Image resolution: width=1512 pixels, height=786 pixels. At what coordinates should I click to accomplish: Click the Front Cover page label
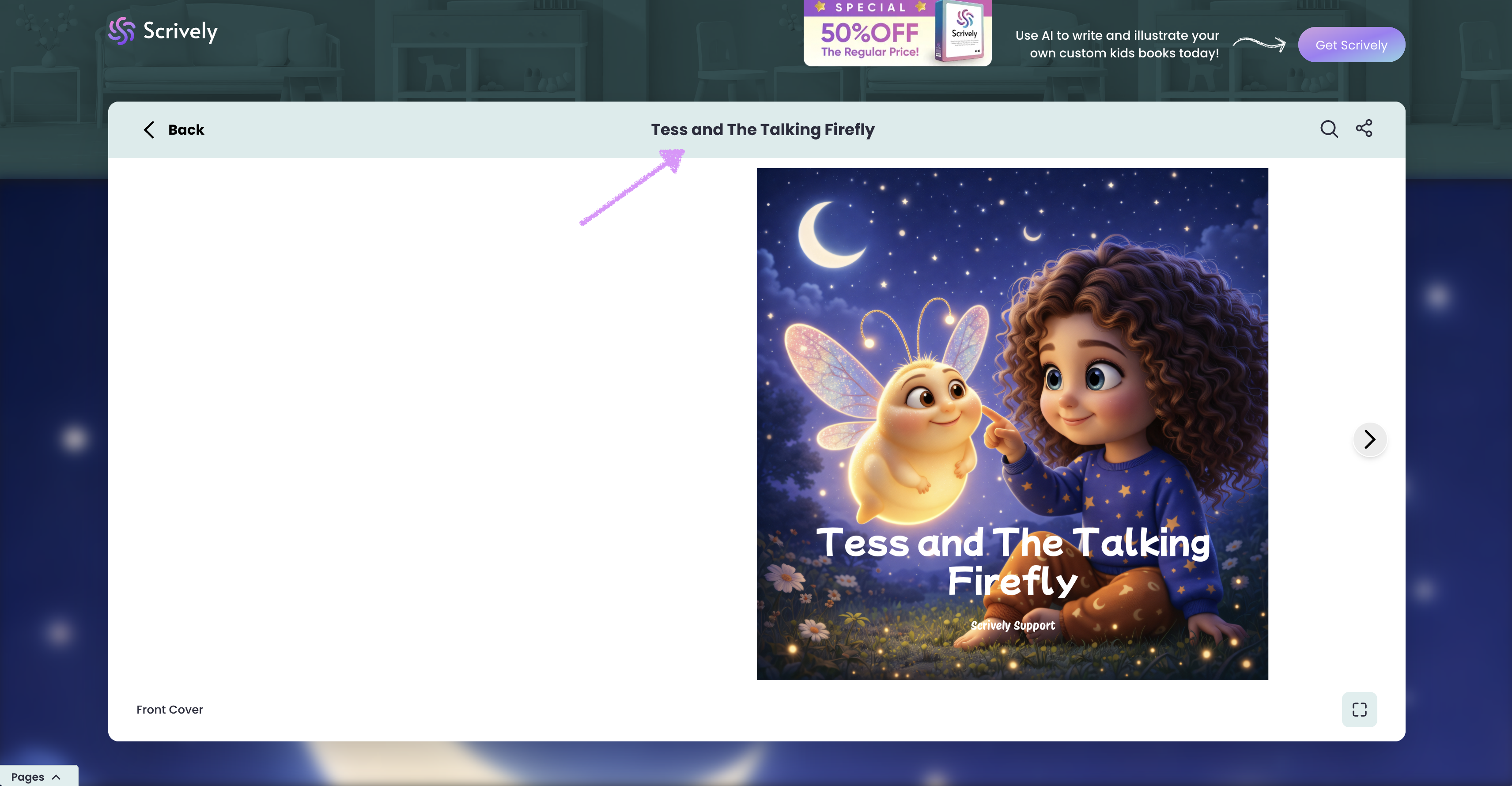pyautogui.click(x=170, y=709)
